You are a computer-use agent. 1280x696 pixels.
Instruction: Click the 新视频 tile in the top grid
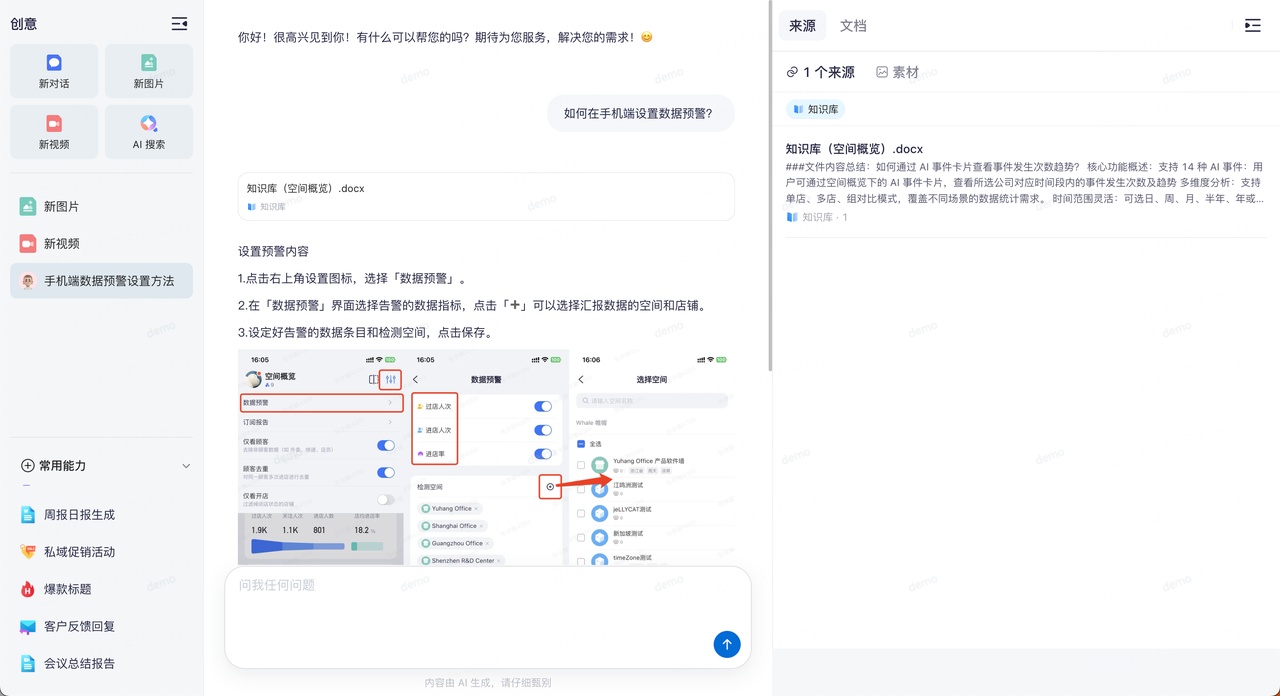click(x=54, y=132)
